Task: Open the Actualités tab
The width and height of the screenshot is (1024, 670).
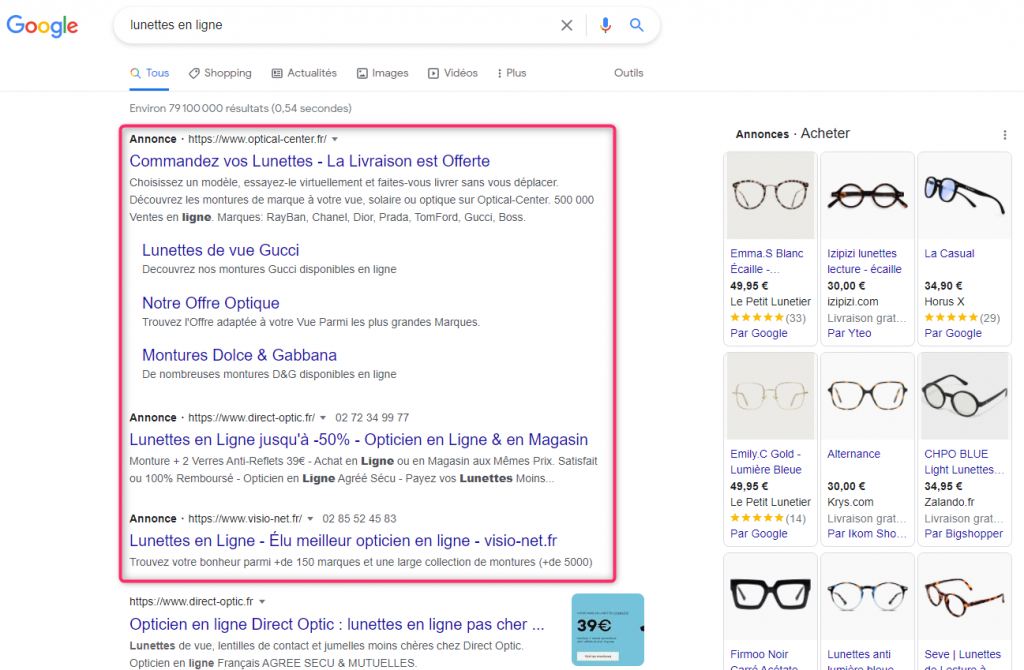Action: [304, 73]
